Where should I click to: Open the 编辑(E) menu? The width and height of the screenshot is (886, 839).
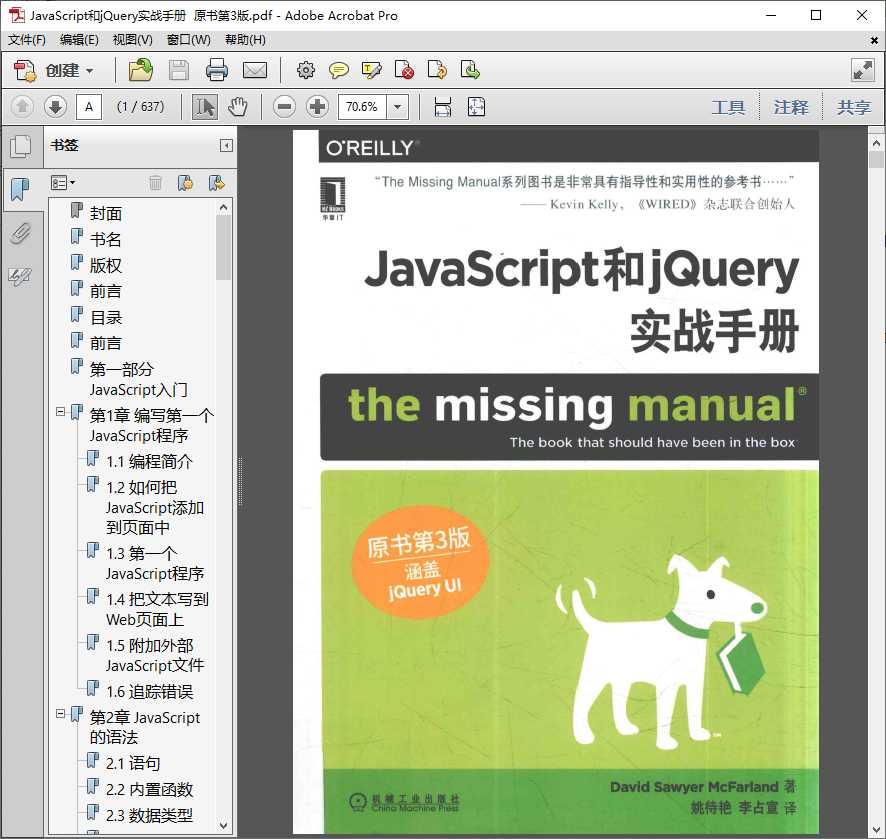click(79, 40)
